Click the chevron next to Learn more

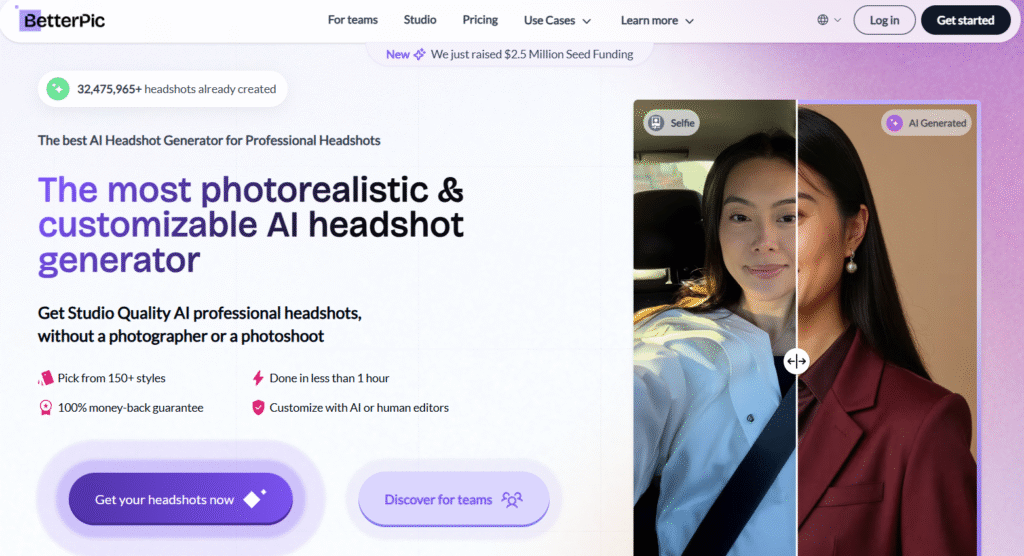(x=689, y=22)
